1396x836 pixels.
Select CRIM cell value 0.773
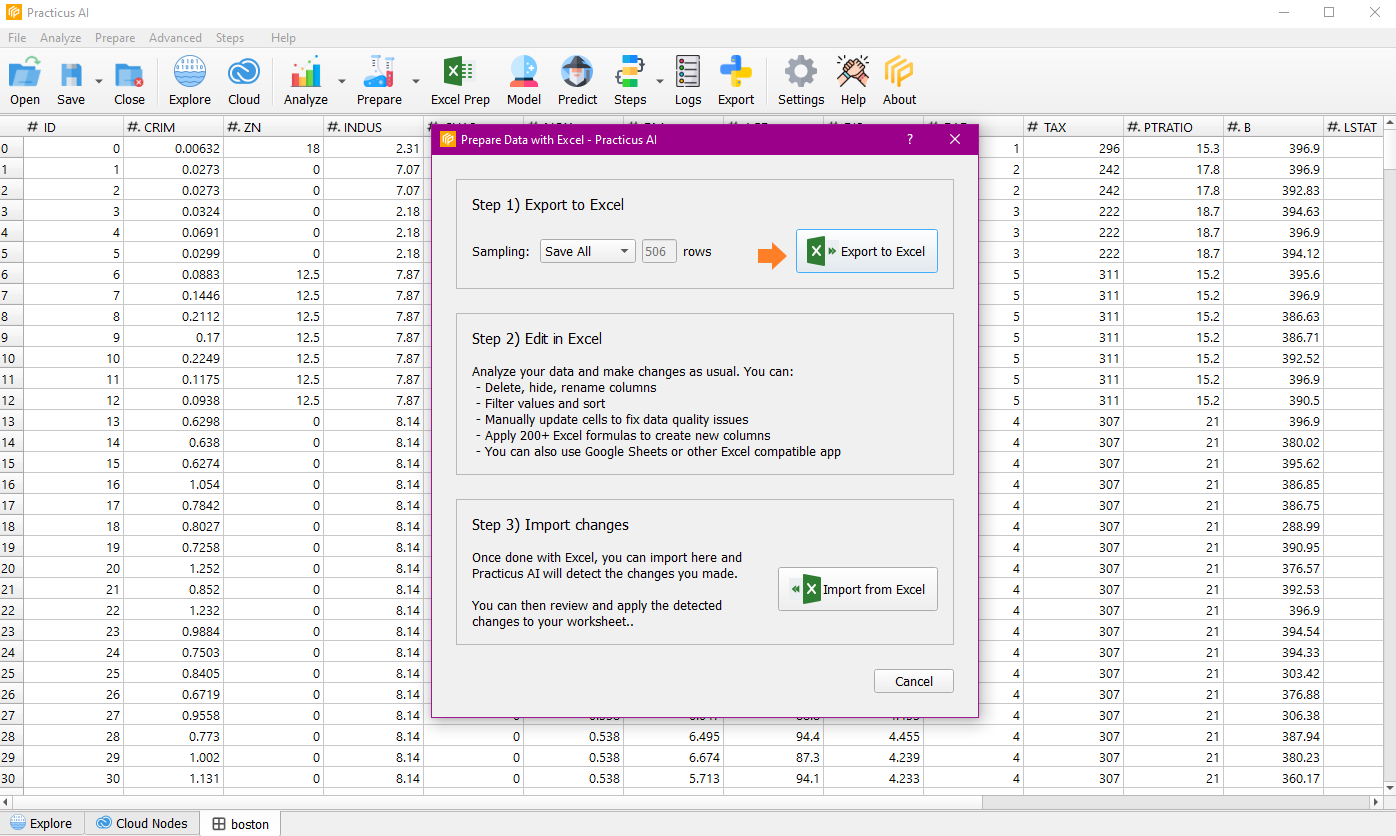173,736
